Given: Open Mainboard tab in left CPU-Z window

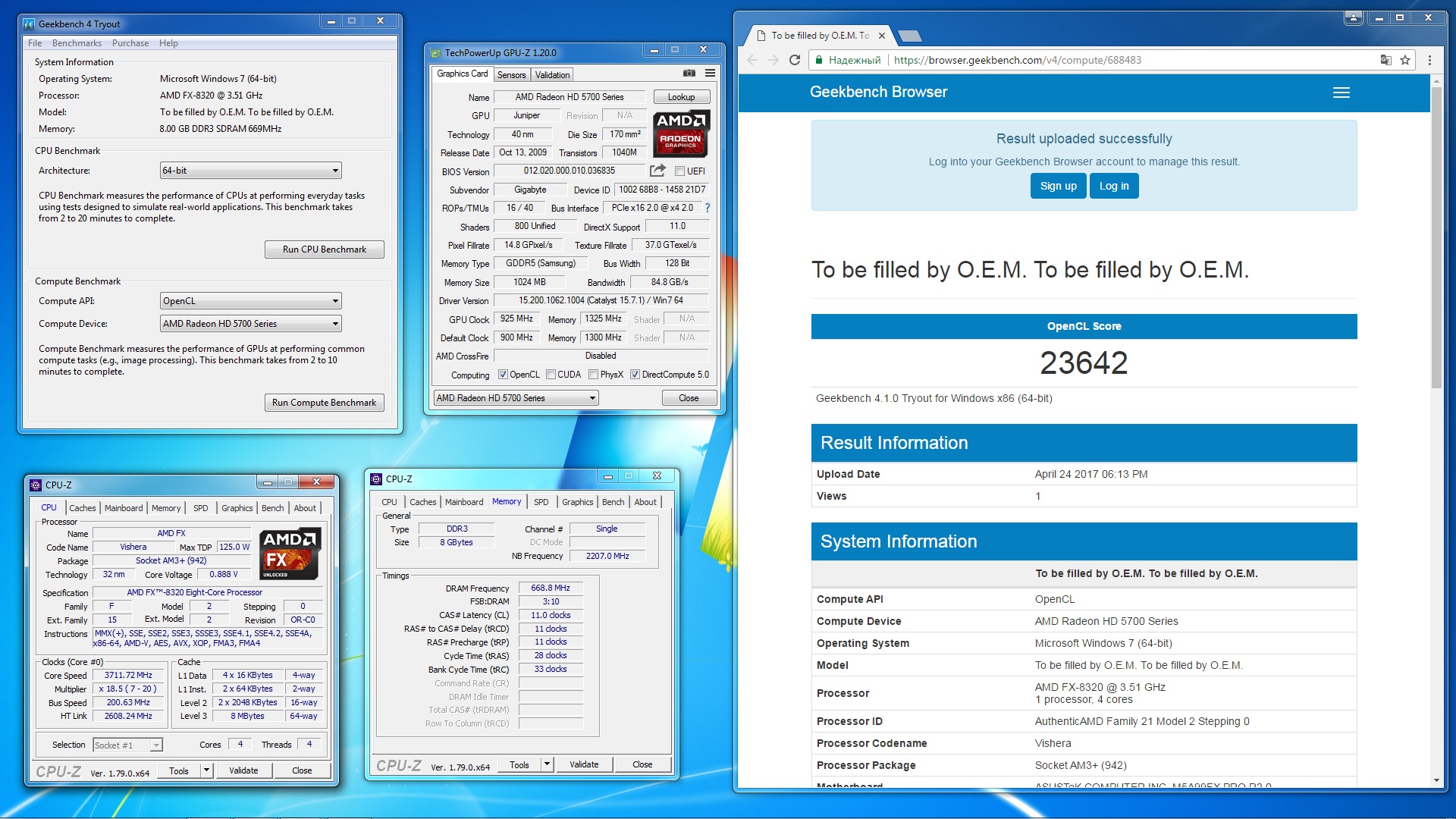Looking at the screenshot, I should pyautogui.click(x=124, y=508).
